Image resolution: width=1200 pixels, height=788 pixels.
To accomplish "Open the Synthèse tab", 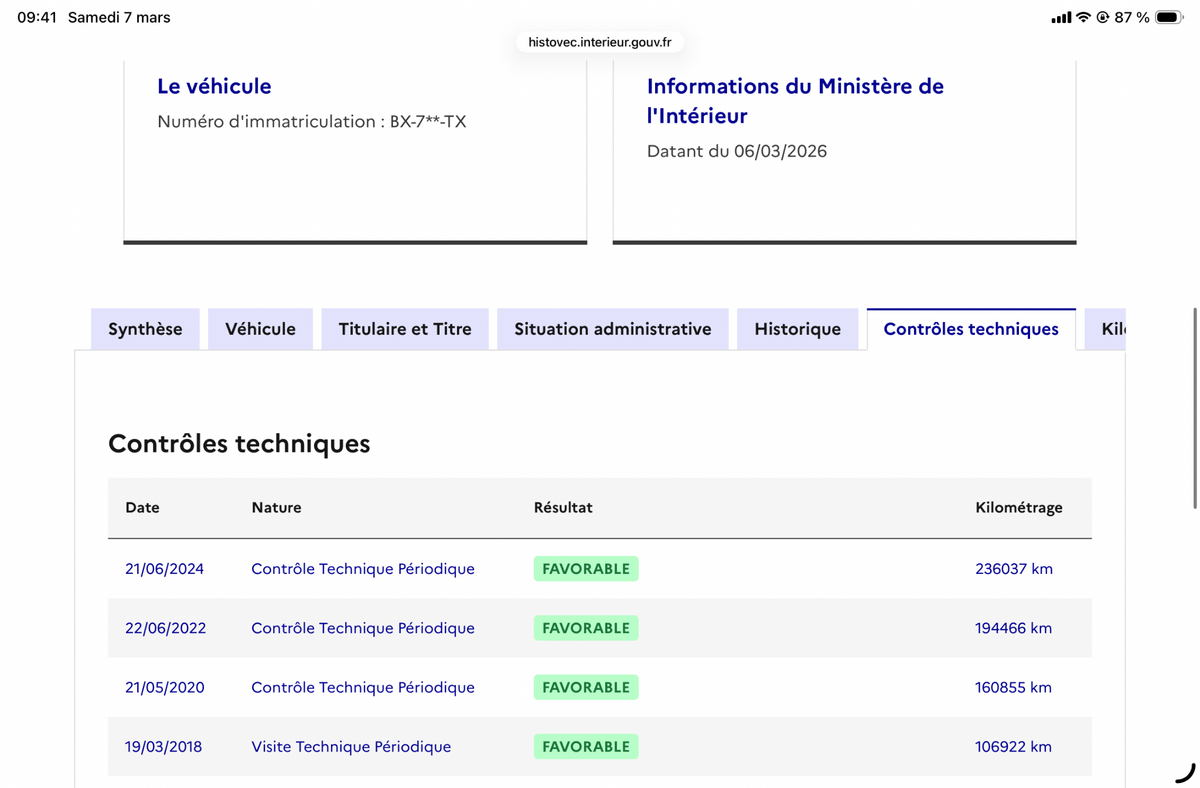I will [145, 329].
